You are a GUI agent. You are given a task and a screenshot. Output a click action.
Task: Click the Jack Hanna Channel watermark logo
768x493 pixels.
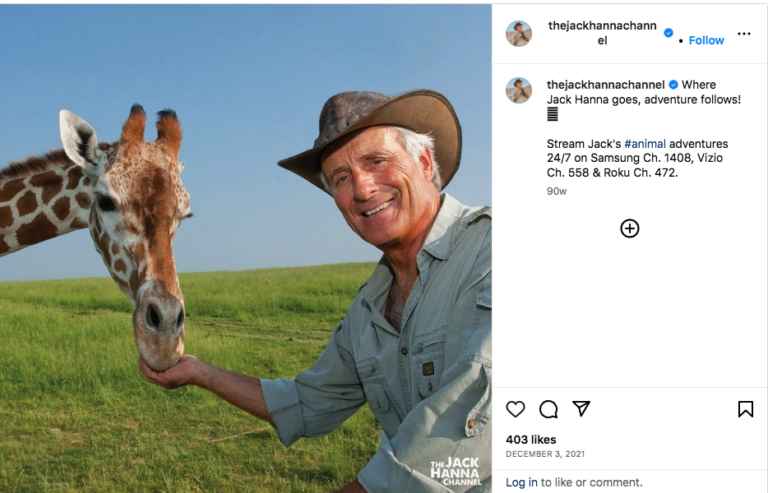coord(455,472)
